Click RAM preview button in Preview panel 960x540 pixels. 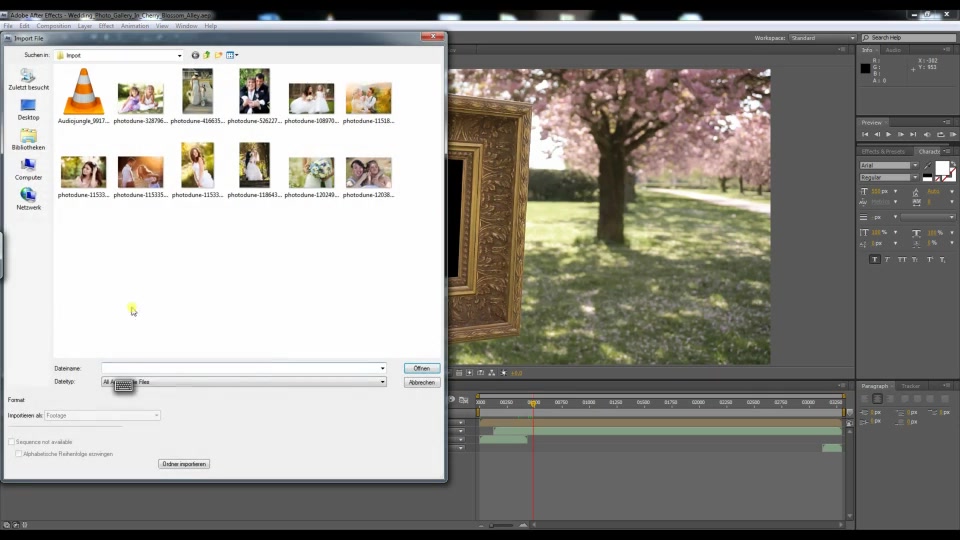pos(953,135)
